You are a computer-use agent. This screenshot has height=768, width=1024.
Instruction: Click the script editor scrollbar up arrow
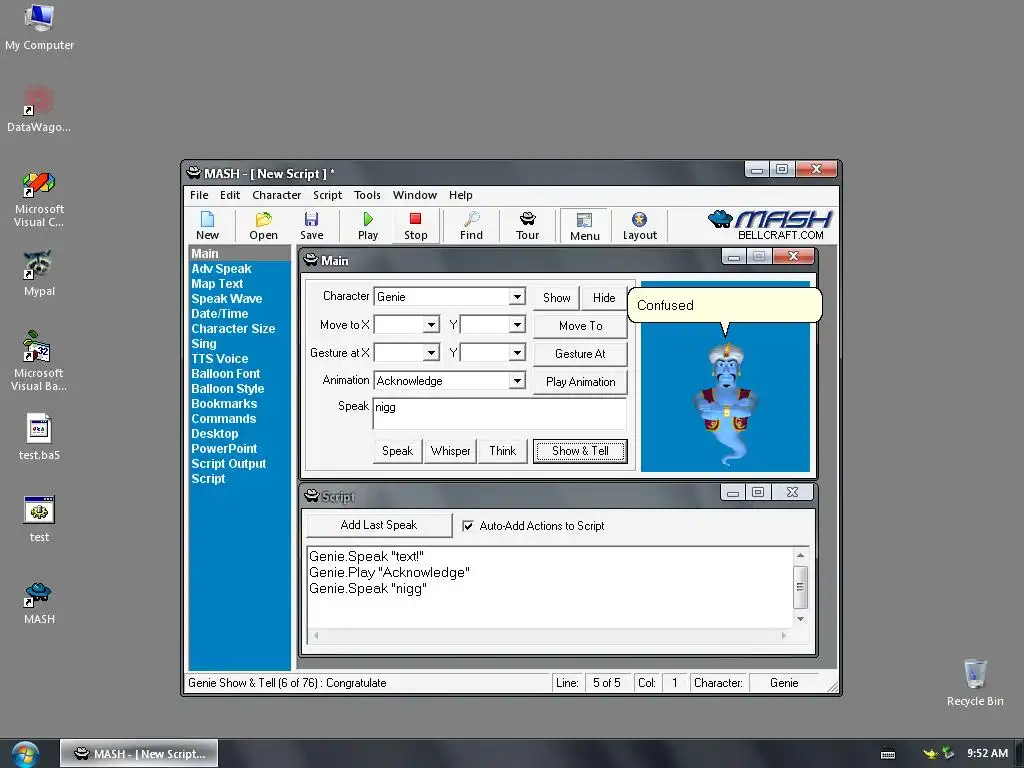pyautogui.click(x=800, y=555)
